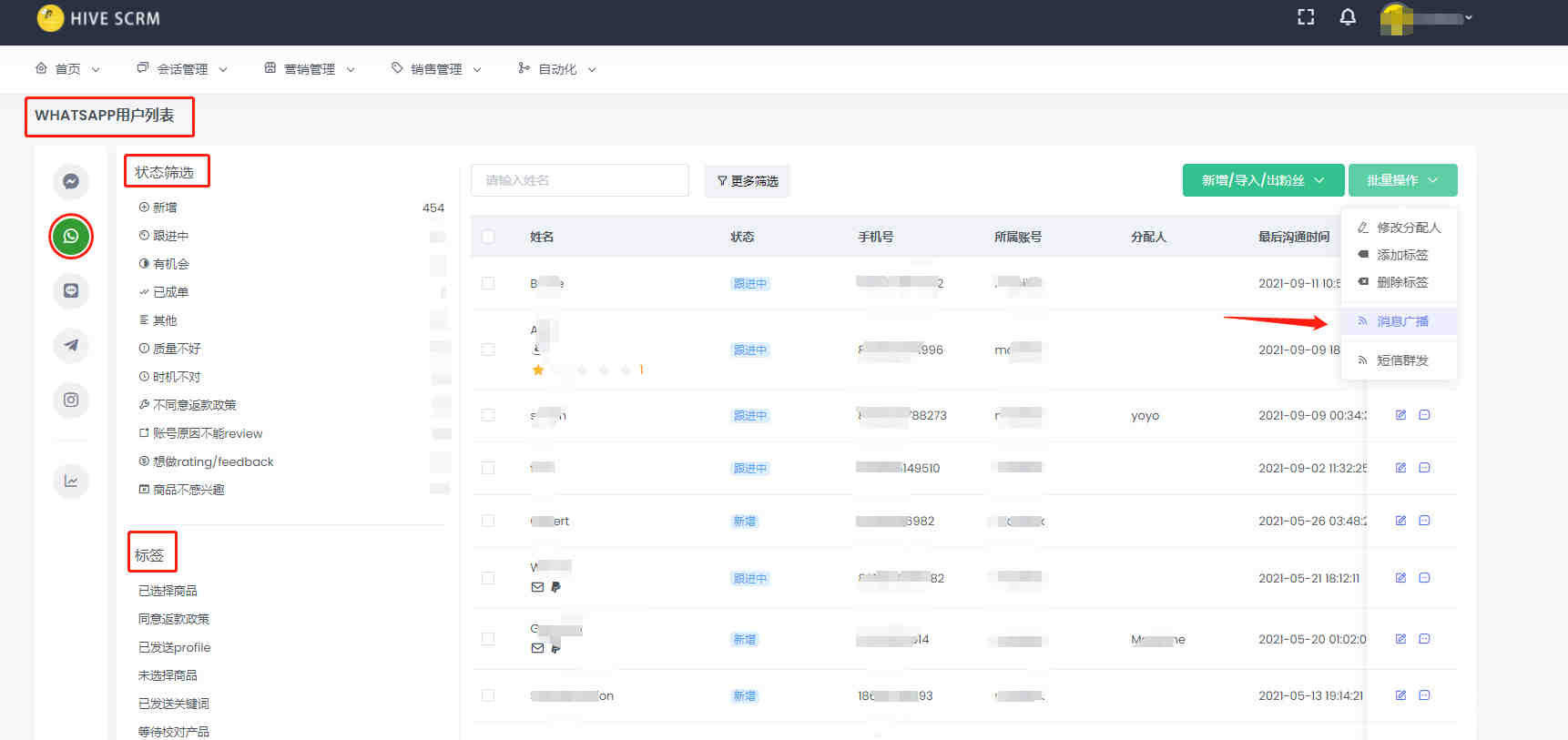Open chat for the yoyo-assigned row
Screen dimensions: 1568x740
click(1425, 415)
